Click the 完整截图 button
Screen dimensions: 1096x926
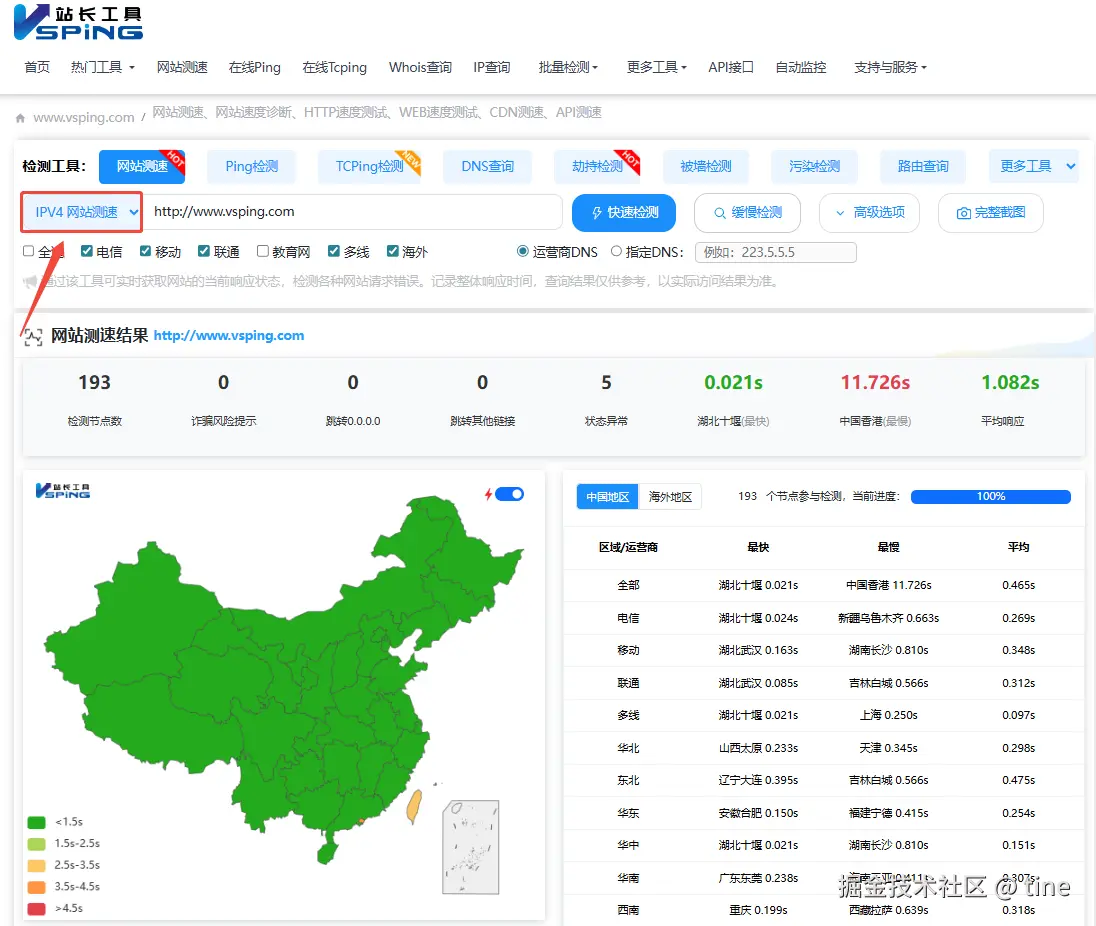tap(990, 212)
